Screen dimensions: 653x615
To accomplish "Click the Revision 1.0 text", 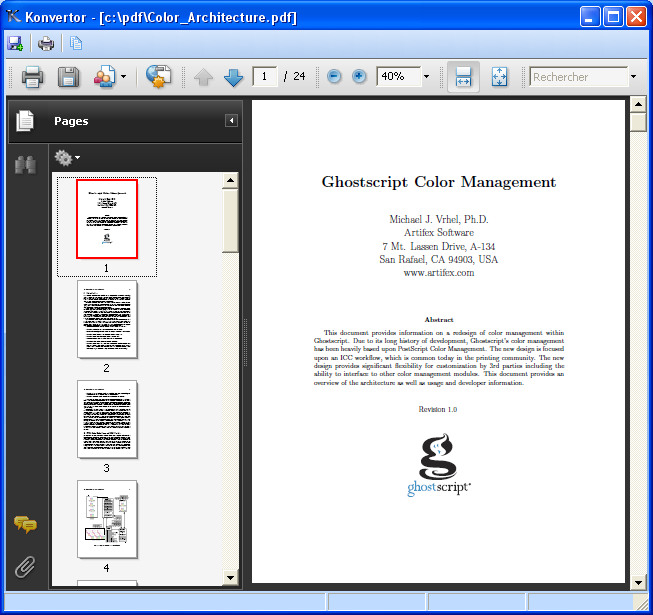I will tap(438, 409).
